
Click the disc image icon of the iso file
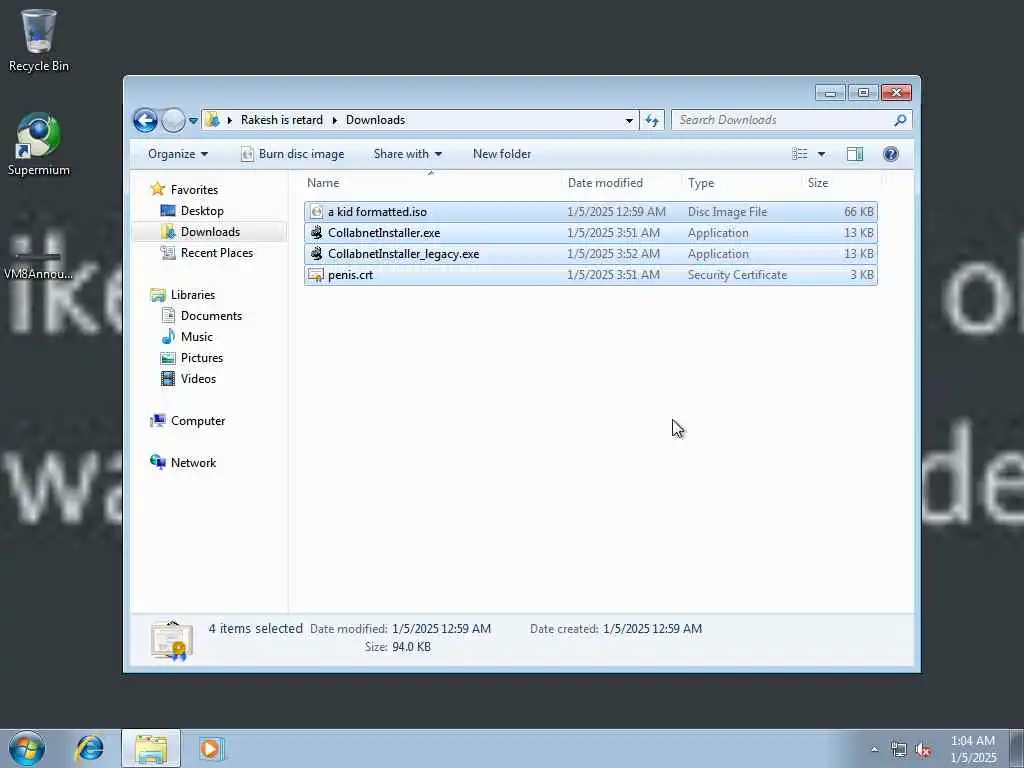pyautogui.click(x=316, y=212)
